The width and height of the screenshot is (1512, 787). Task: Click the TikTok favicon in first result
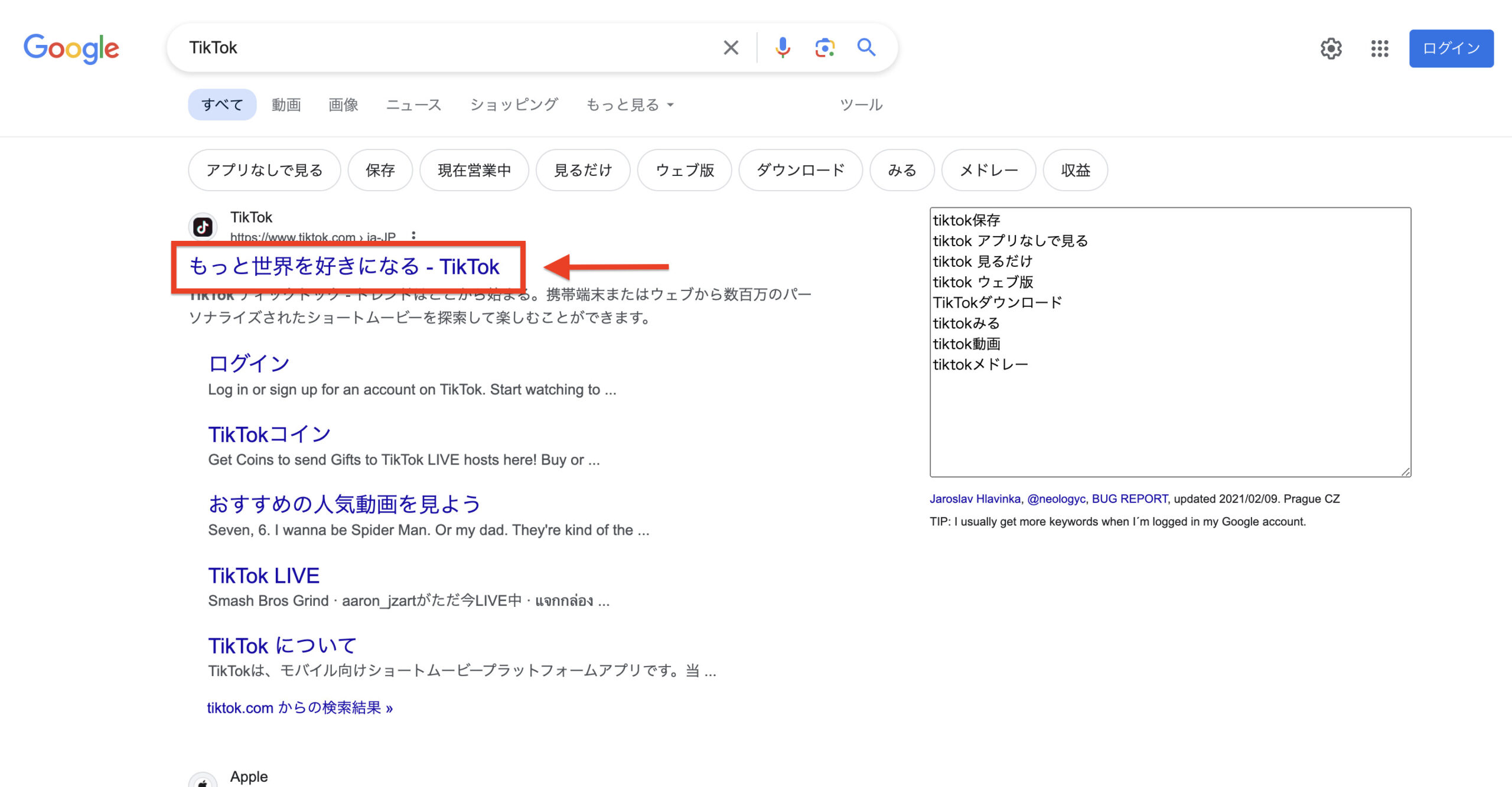coord(203,227)
